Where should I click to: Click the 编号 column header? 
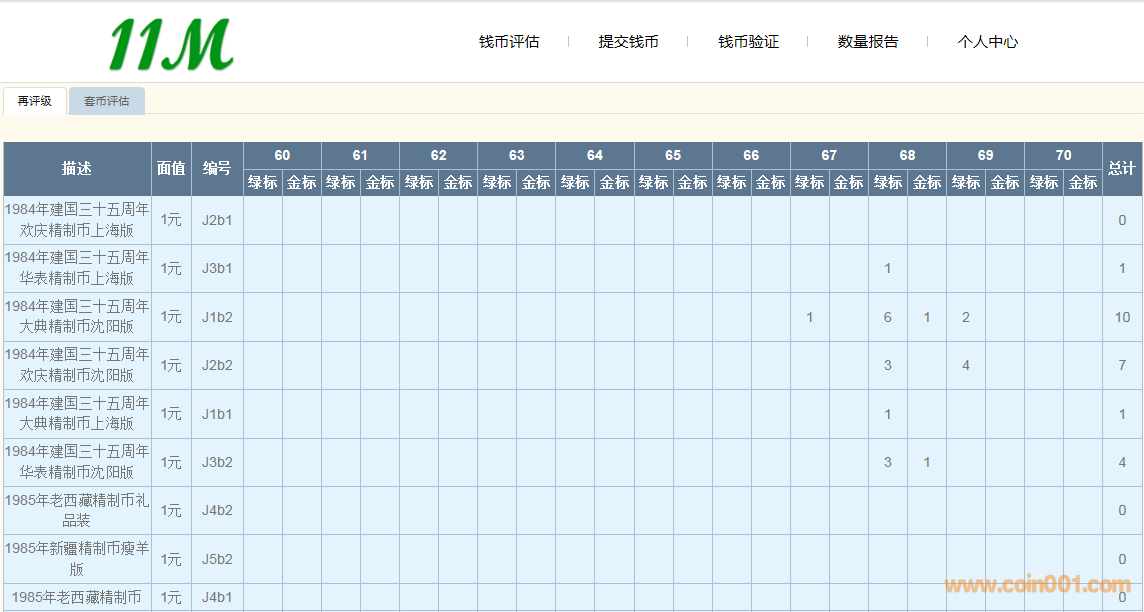pyautogui.click(x=217, y=169)
